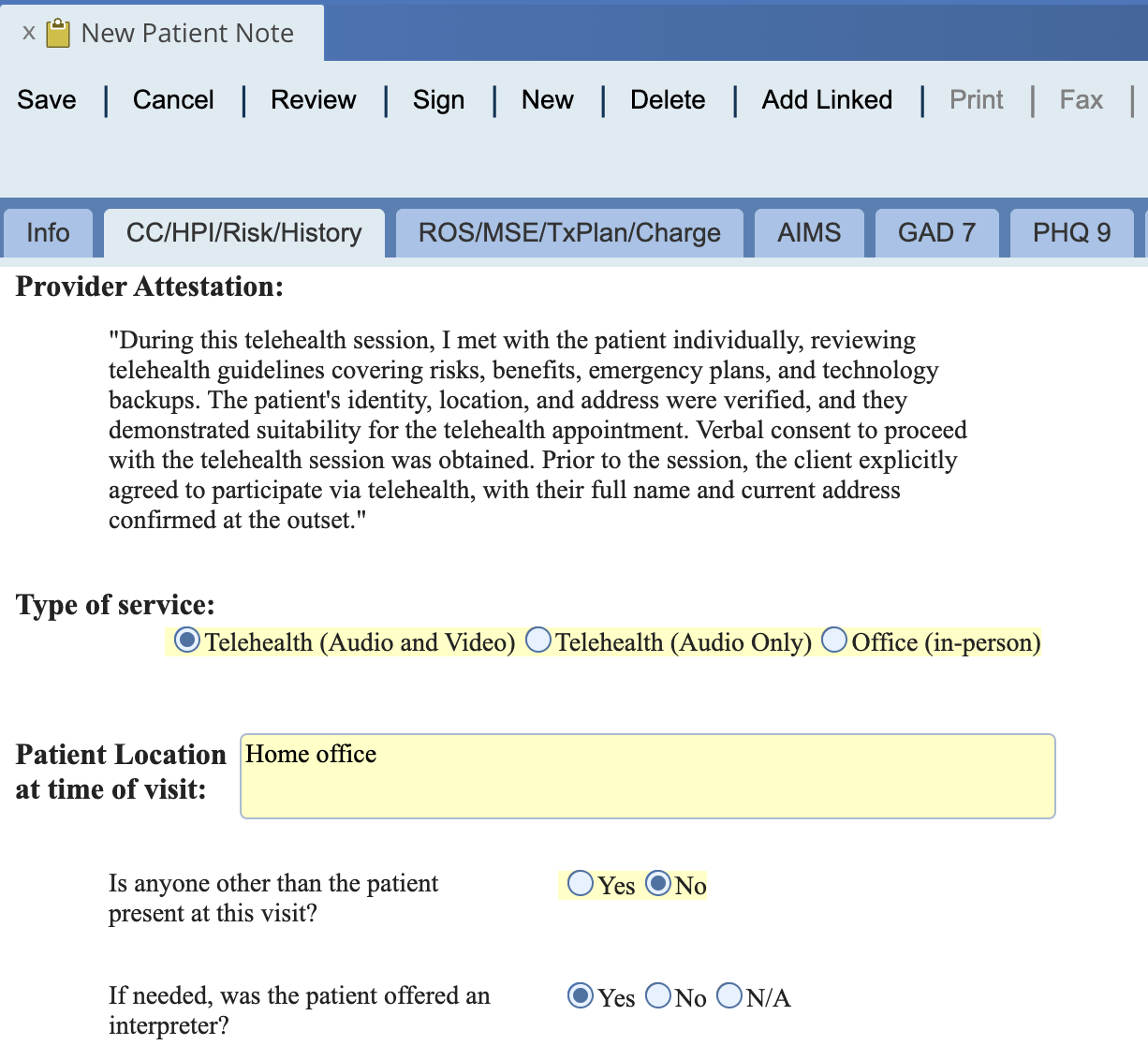Choose No for interpreter offered
This screenshot has width=1148, height=1060.
click(x=658, y=995)
